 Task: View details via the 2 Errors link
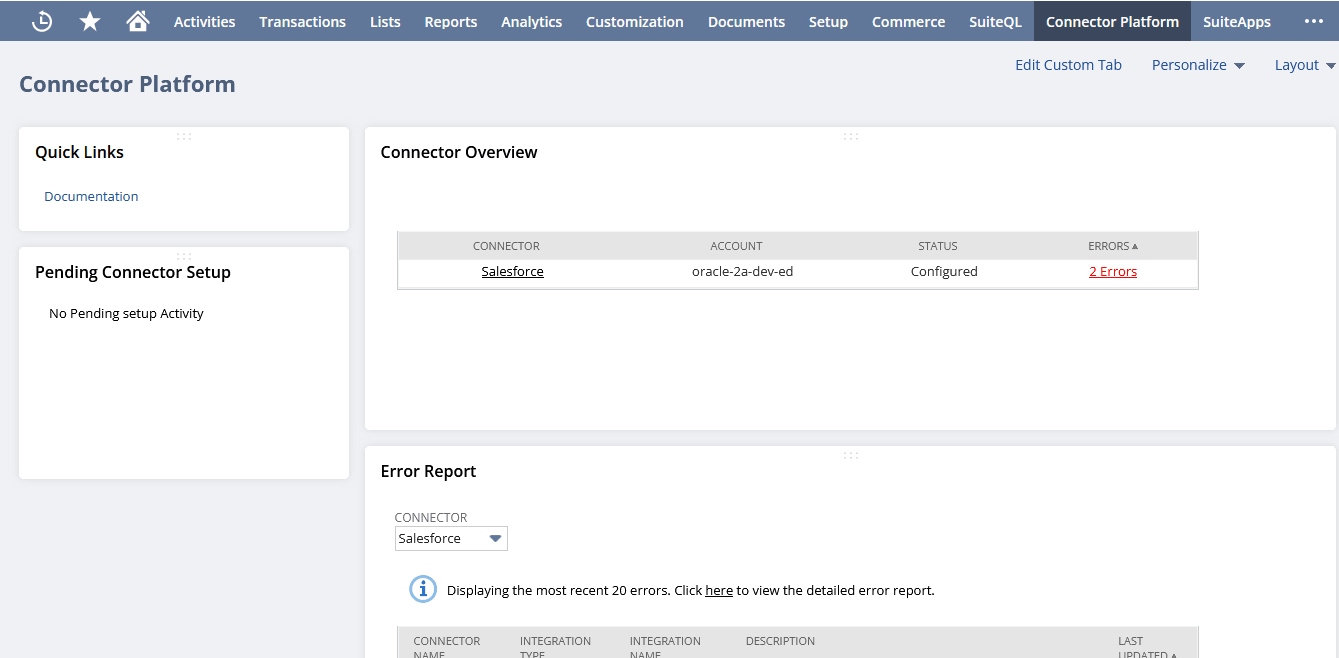(x=1112, y=271)
